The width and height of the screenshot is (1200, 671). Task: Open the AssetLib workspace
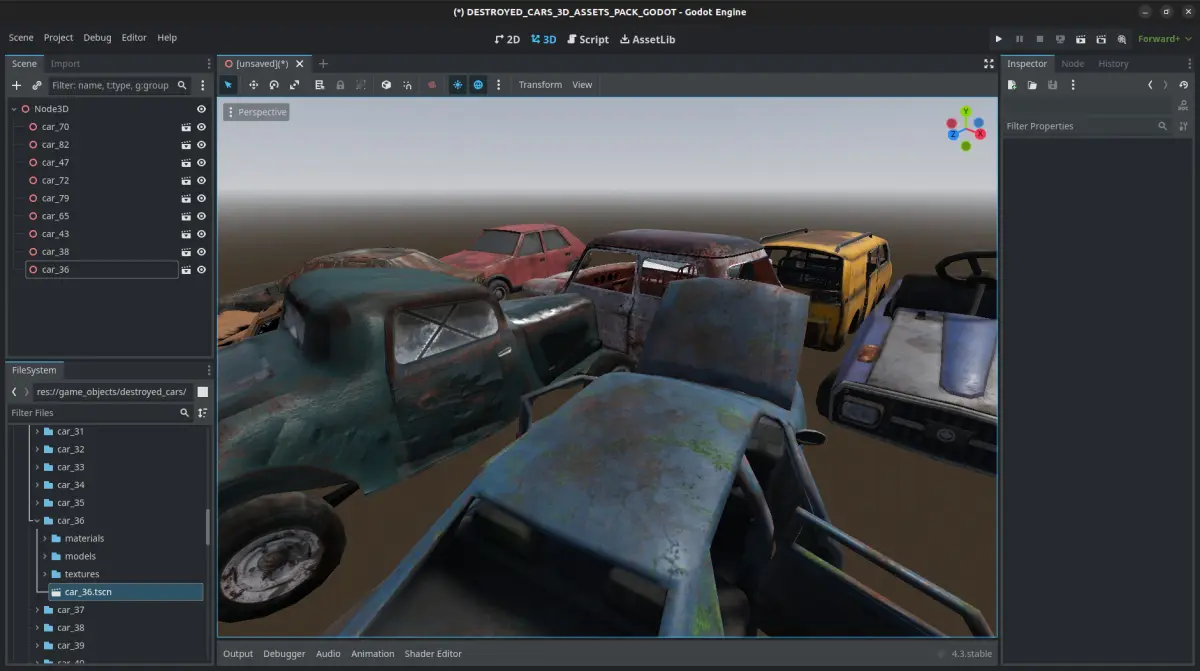click(648, 39)
